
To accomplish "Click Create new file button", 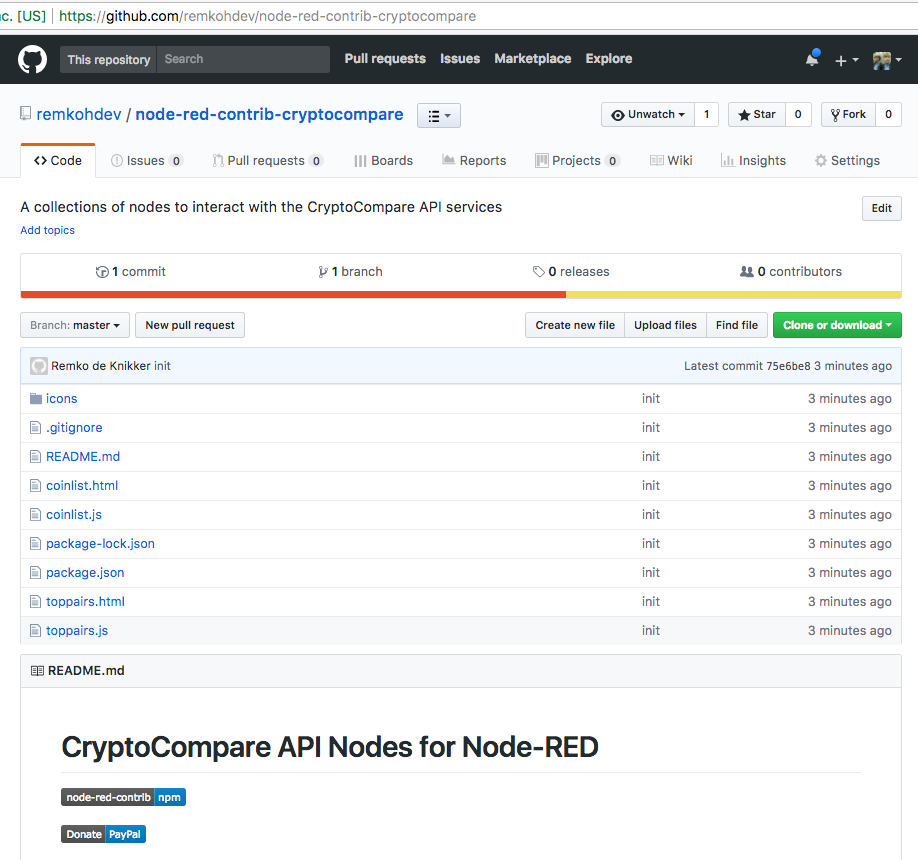I will [x=575, y=325].
